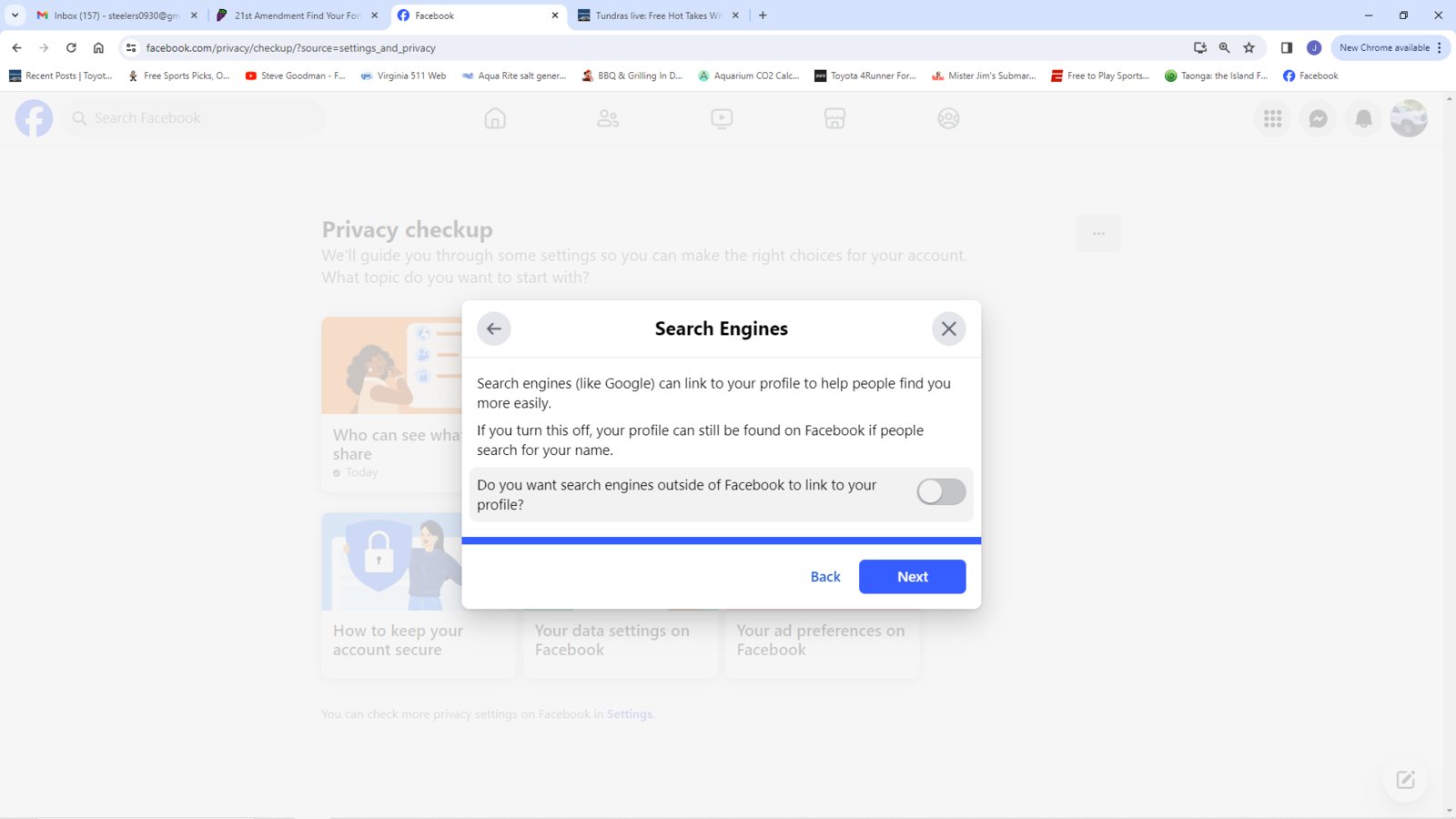Open Aqua Rite salt generator bookmark
Screen dimensions: 1456x819
click(513, 76)
